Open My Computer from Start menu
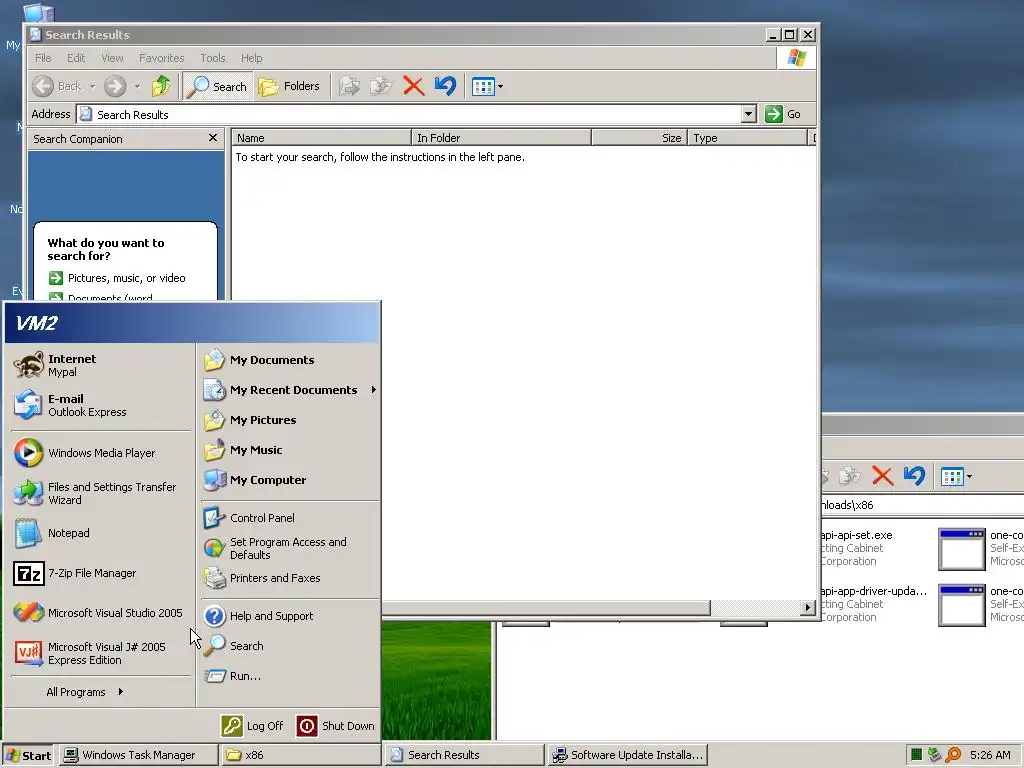Viewport: 1024px width, 768px height. tap(289, 480)
